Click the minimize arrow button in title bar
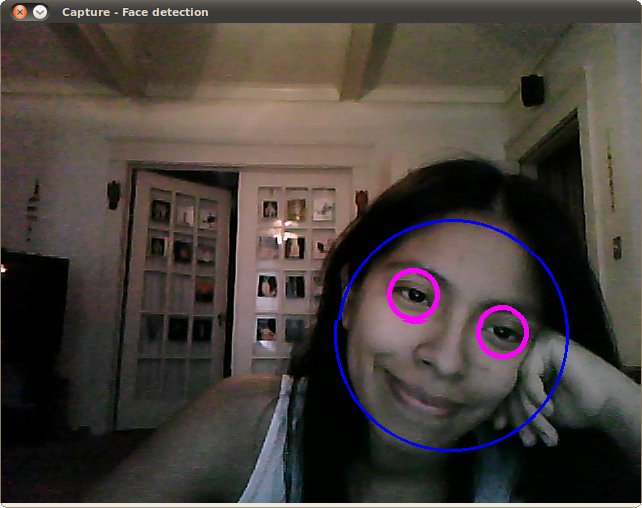 click(40, 12)
